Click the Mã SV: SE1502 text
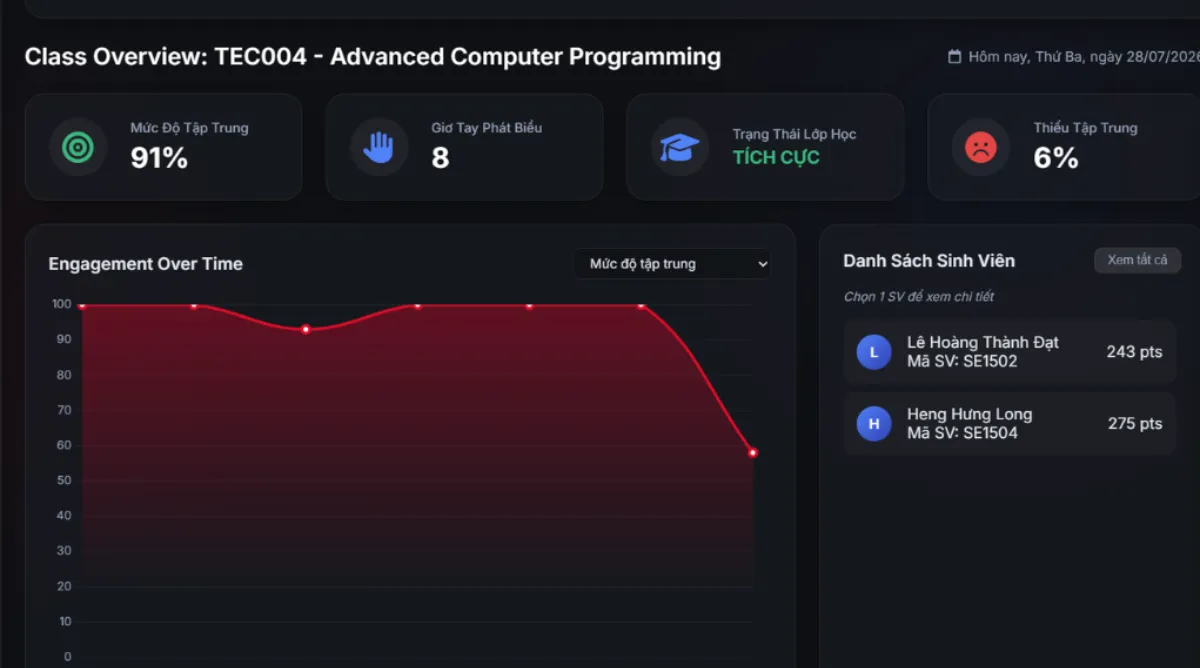1200x668 pixels. pos(962,361)
